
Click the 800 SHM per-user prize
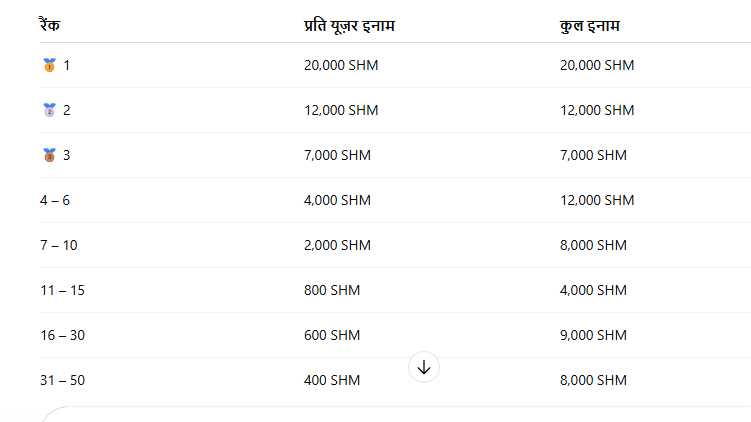(x=332, y=290)
